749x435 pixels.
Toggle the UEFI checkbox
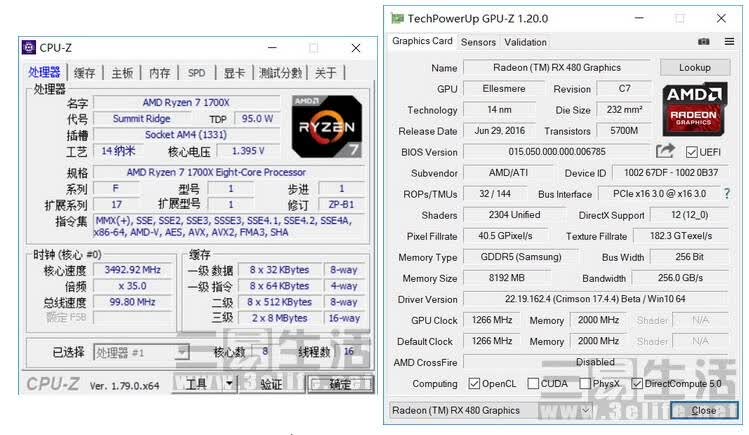[691, 152]
